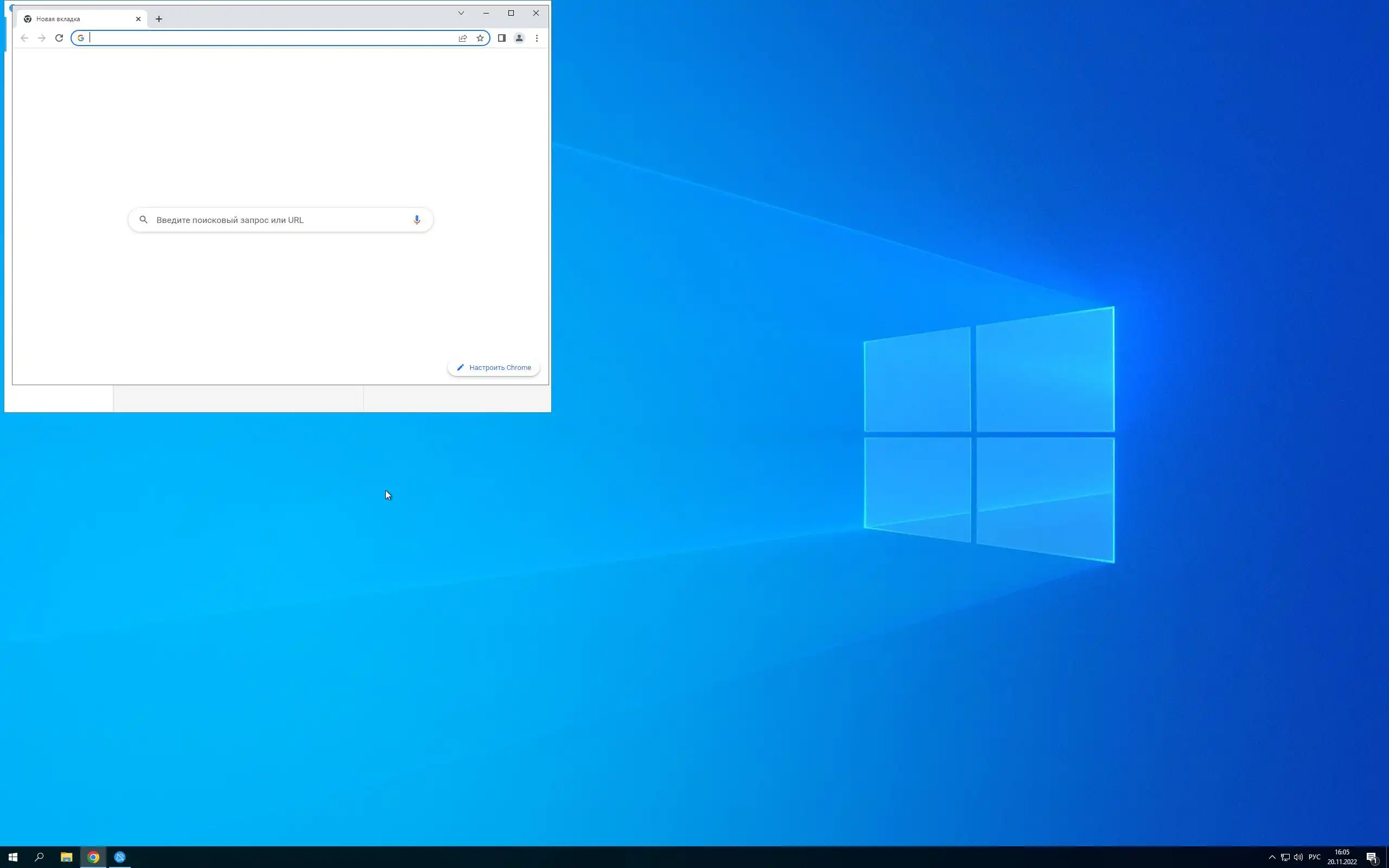Reload the current Chrome page
Image resolution: width=1389 pixels, height=868 pixels.
(x=59, y=38)
